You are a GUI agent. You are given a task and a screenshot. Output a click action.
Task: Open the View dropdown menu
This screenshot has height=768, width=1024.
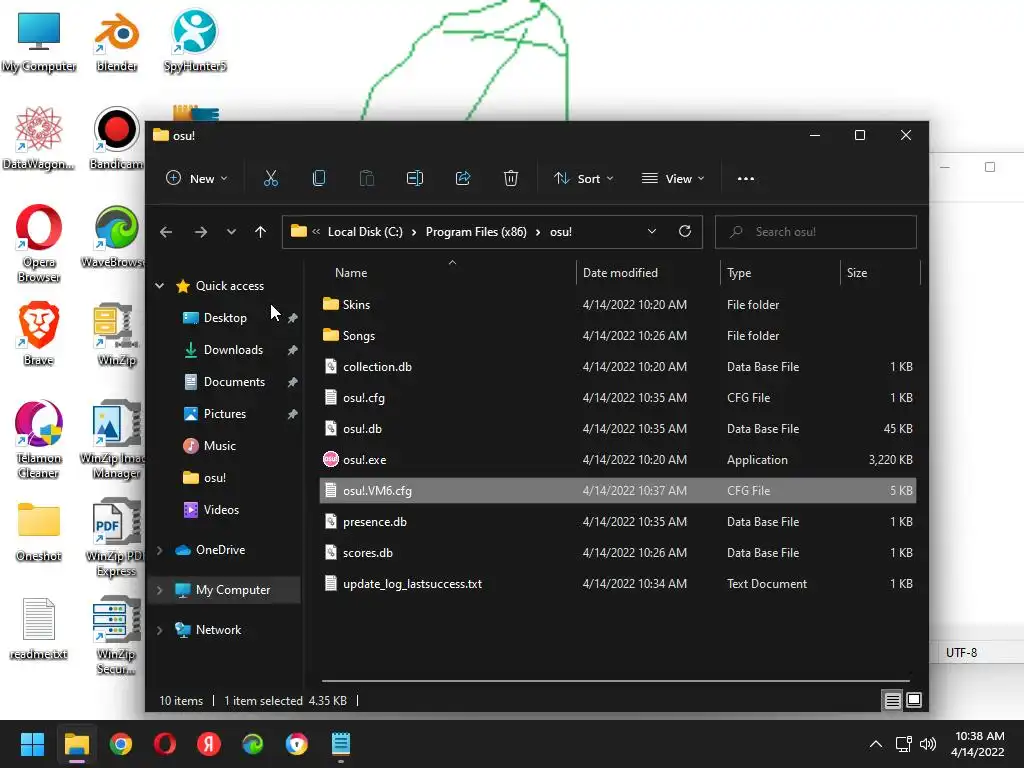point(673,178)
